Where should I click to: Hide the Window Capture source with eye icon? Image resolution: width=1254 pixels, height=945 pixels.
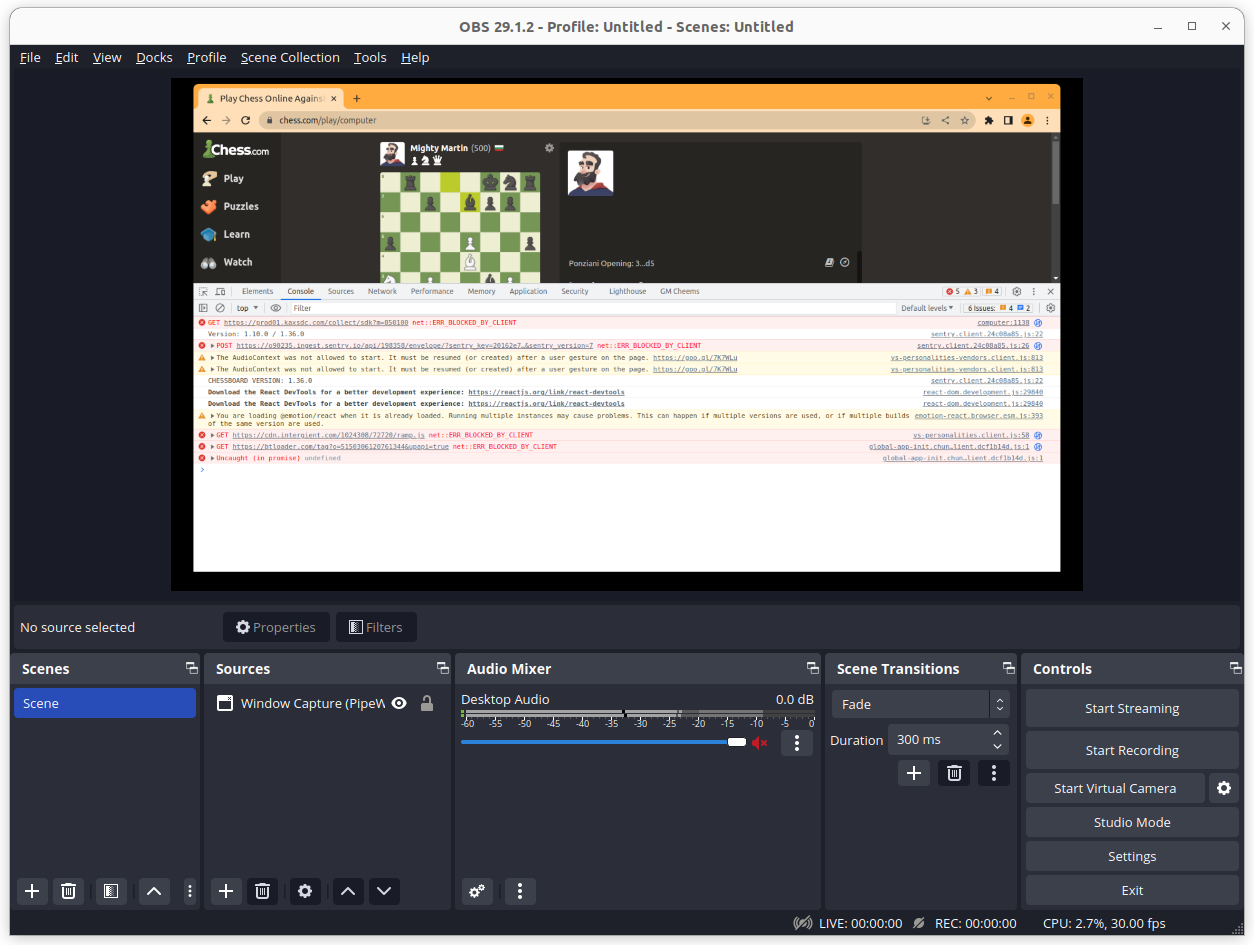399,703
